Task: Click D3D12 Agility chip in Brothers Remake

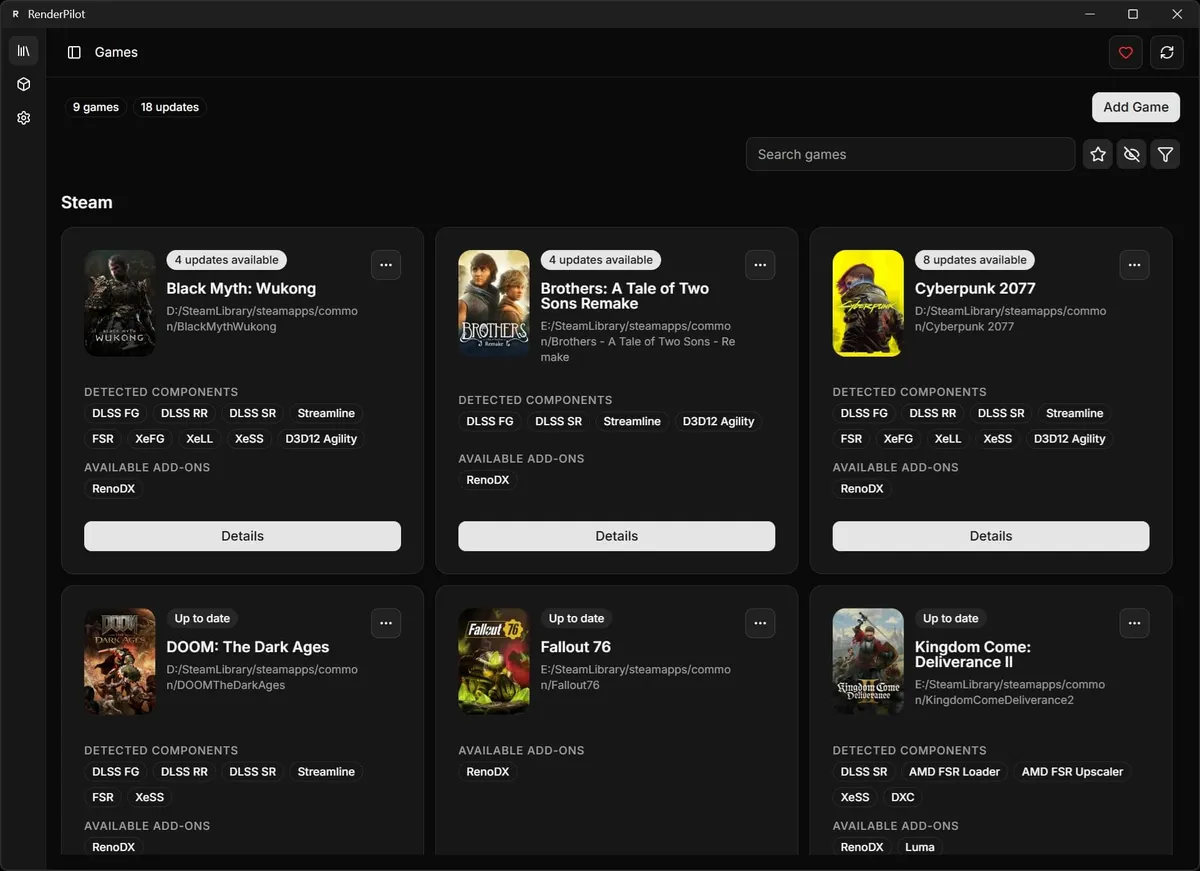Action: point(719,422)
